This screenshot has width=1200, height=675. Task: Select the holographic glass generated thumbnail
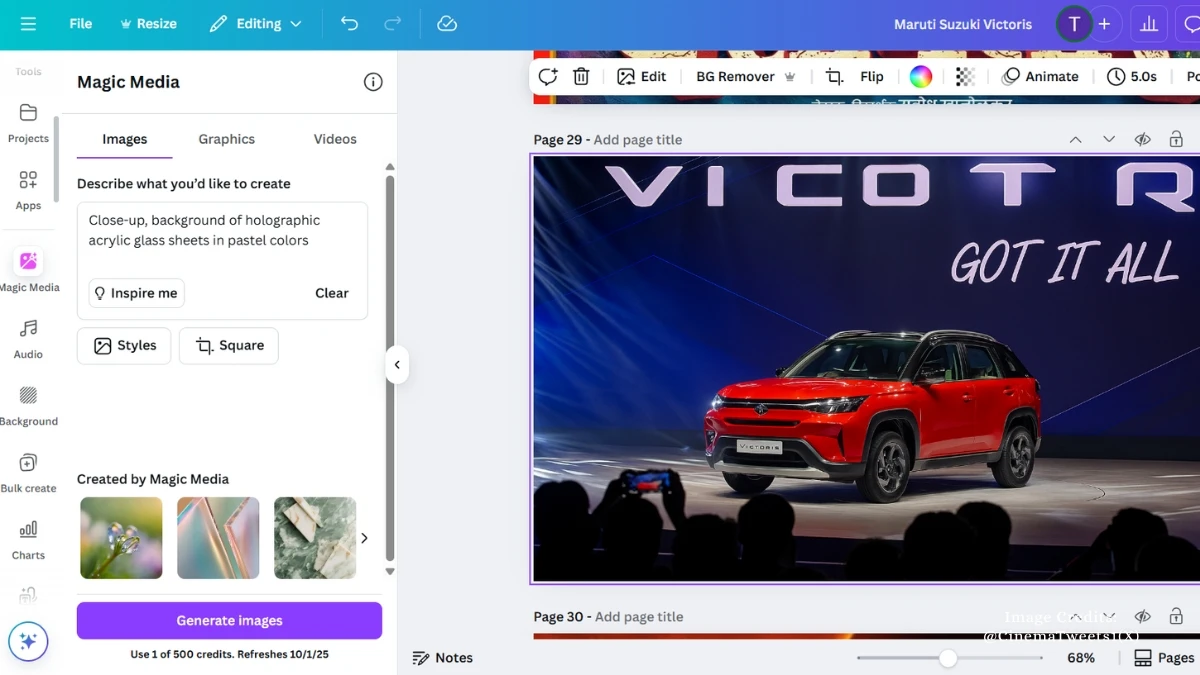(x=218, y=538)
